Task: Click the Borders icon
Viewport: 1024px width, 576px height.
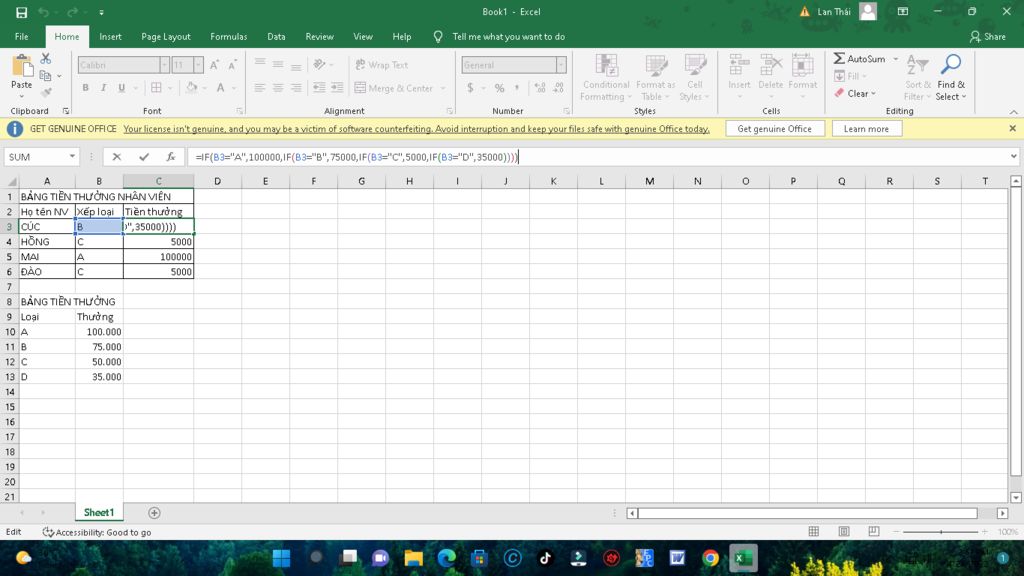Action: point(156,88)
